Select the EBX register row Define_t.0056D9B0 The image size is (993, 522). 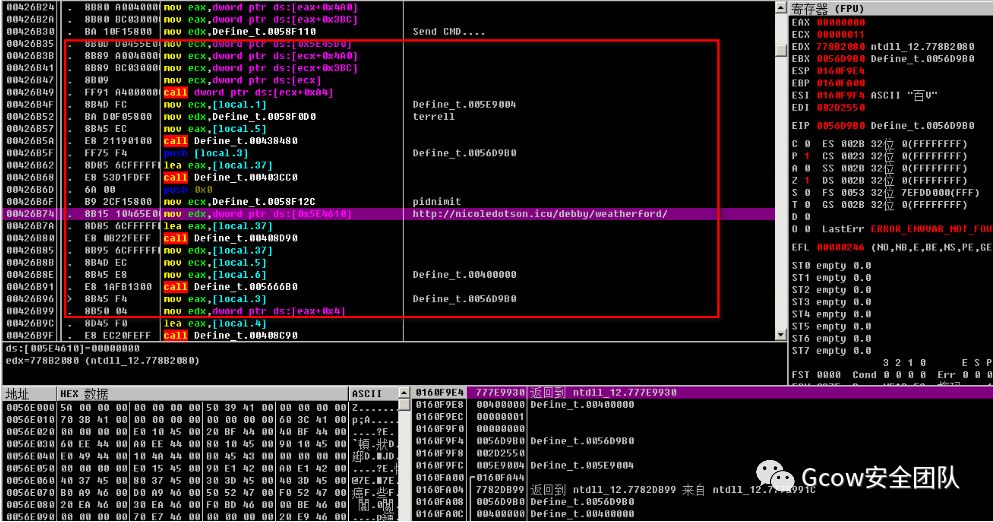point(883,59)
